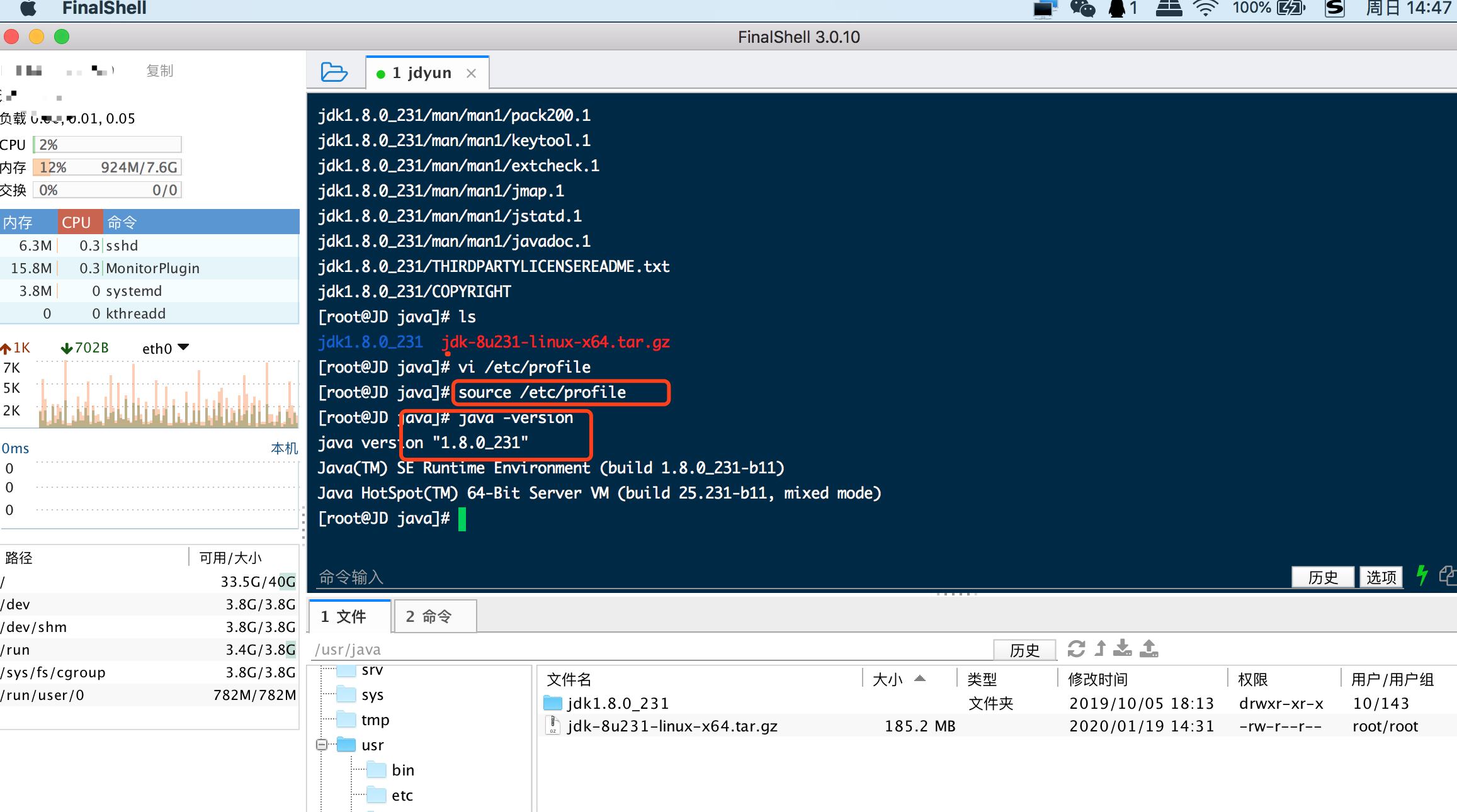
Task: Click the download file icon
Action: click(x=1123, y=649)
